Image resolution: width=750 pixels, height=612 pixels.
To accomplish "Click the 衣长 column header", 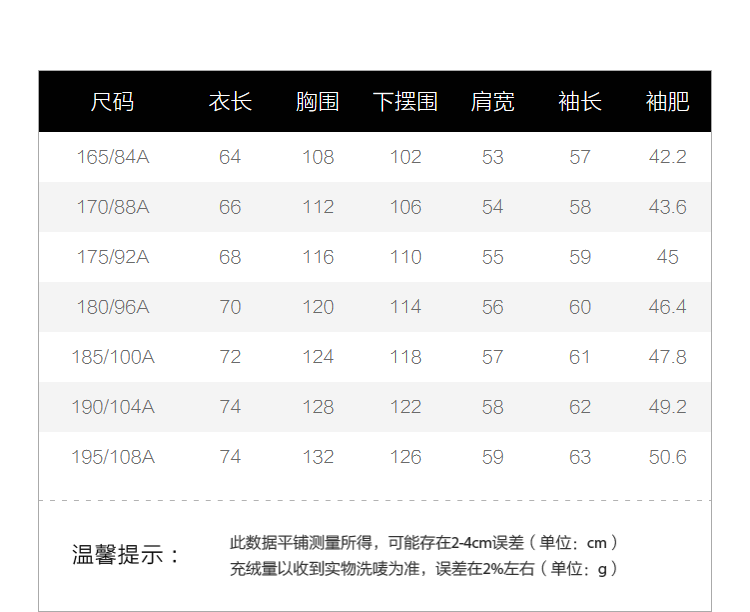I will pos(230,102).
